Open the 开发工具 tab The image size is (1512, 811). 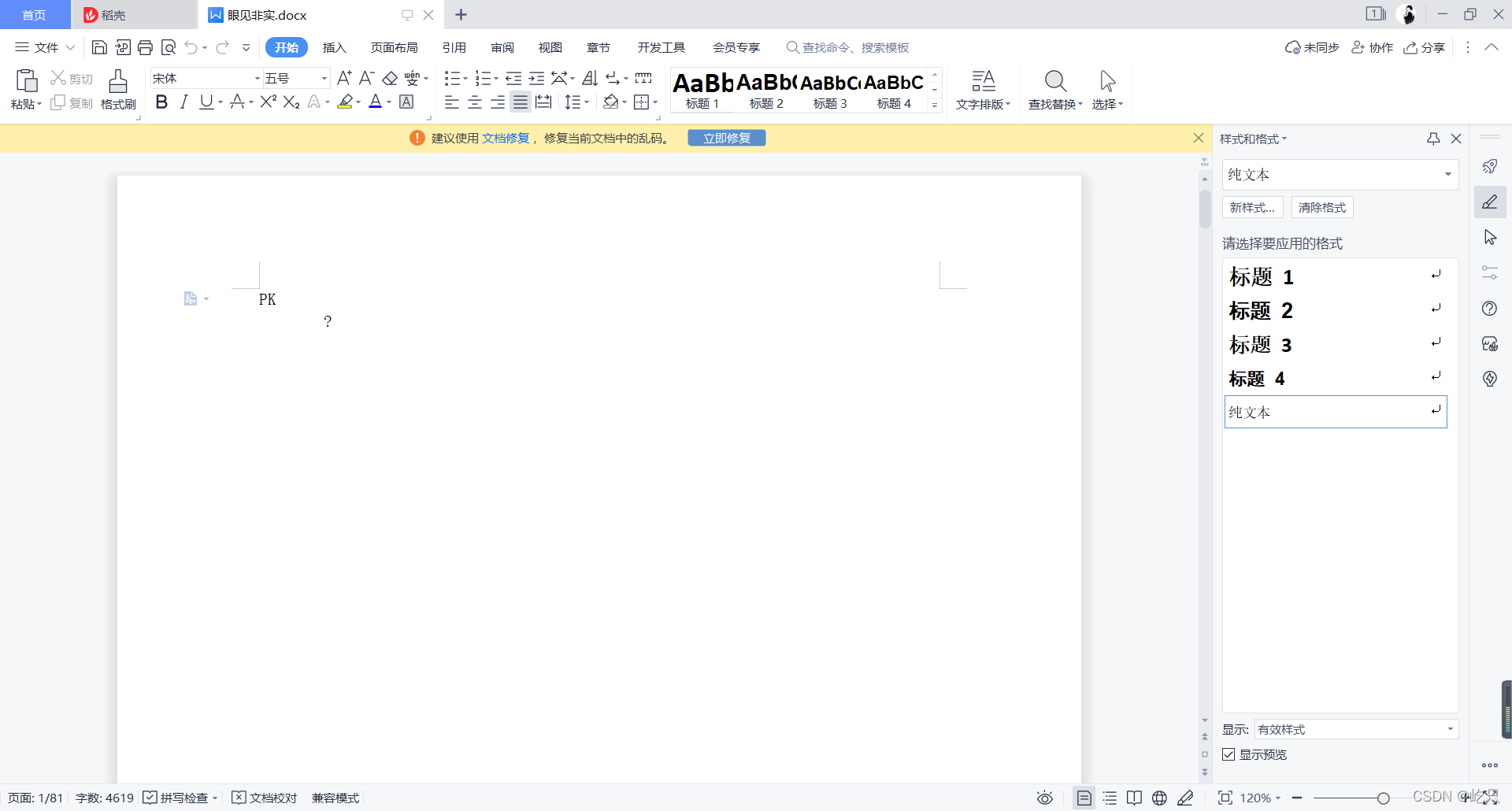click(661, 47)
